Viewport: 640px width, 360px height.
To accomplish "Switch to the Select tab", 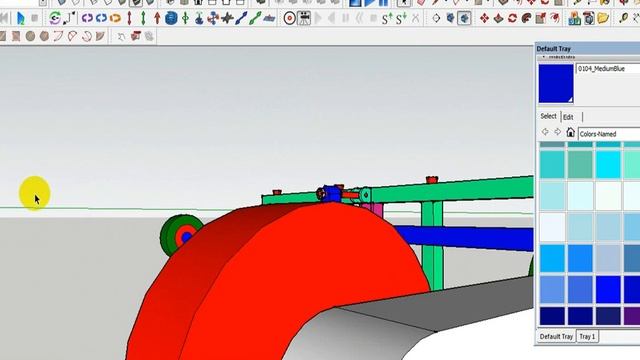I will point(548,116).
